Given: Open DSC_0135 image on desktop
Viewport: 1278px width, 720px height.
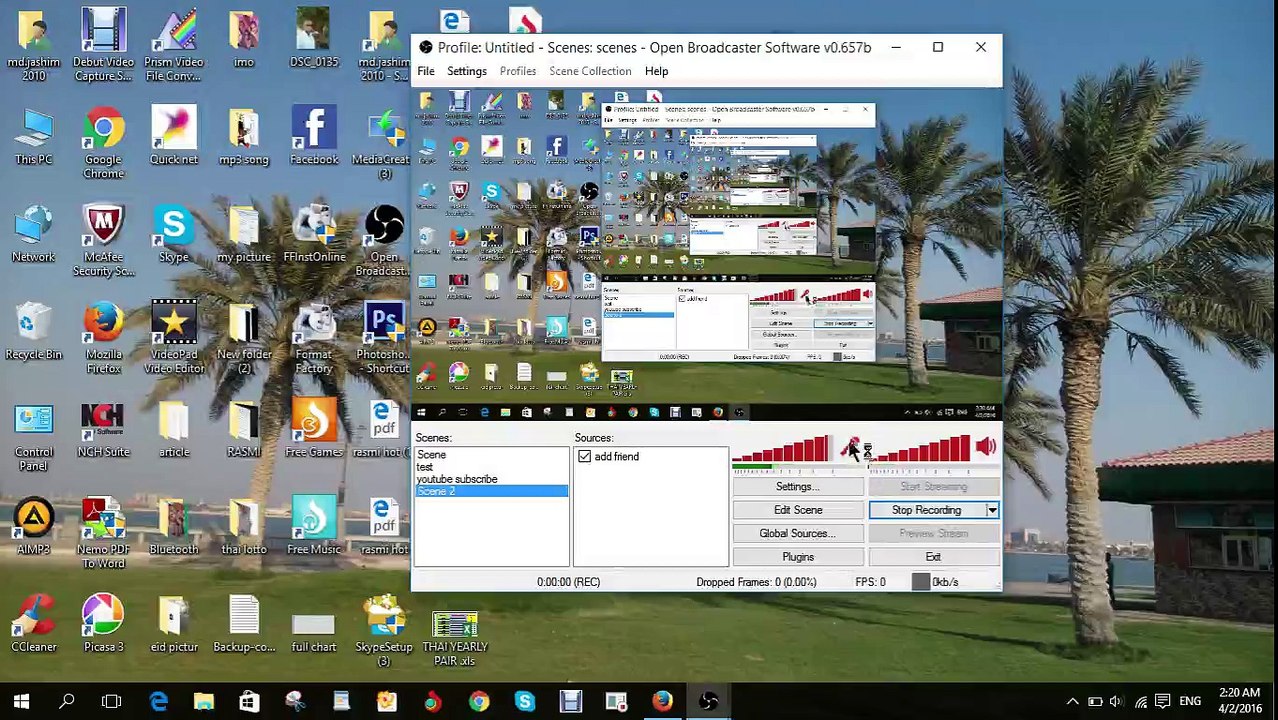Looking at the screenshot, I should coord(313,39).
